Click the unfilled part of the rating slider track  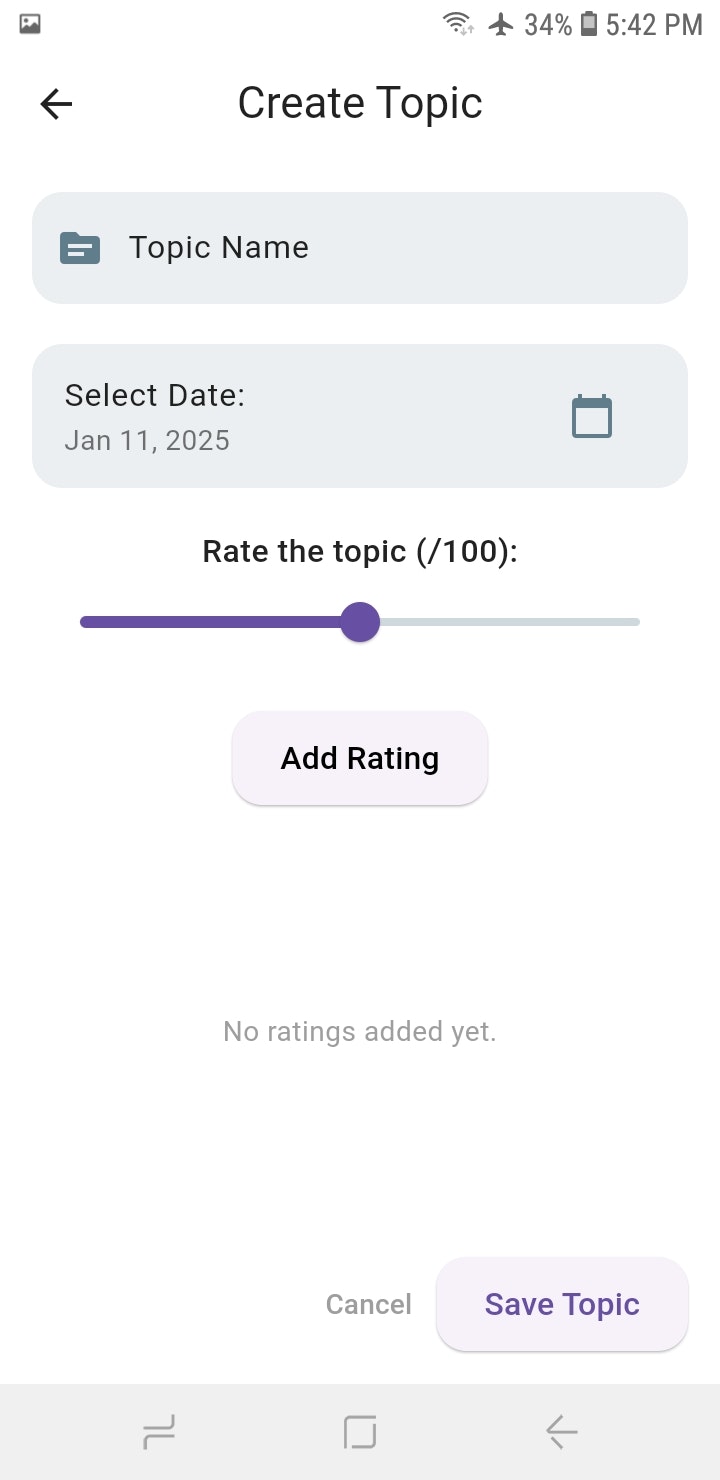[510, 622]
